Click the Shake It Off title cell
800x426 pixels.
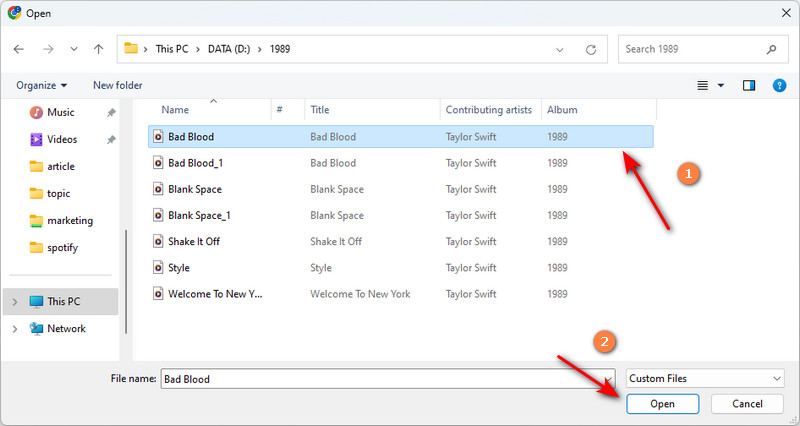coord(336,241)
